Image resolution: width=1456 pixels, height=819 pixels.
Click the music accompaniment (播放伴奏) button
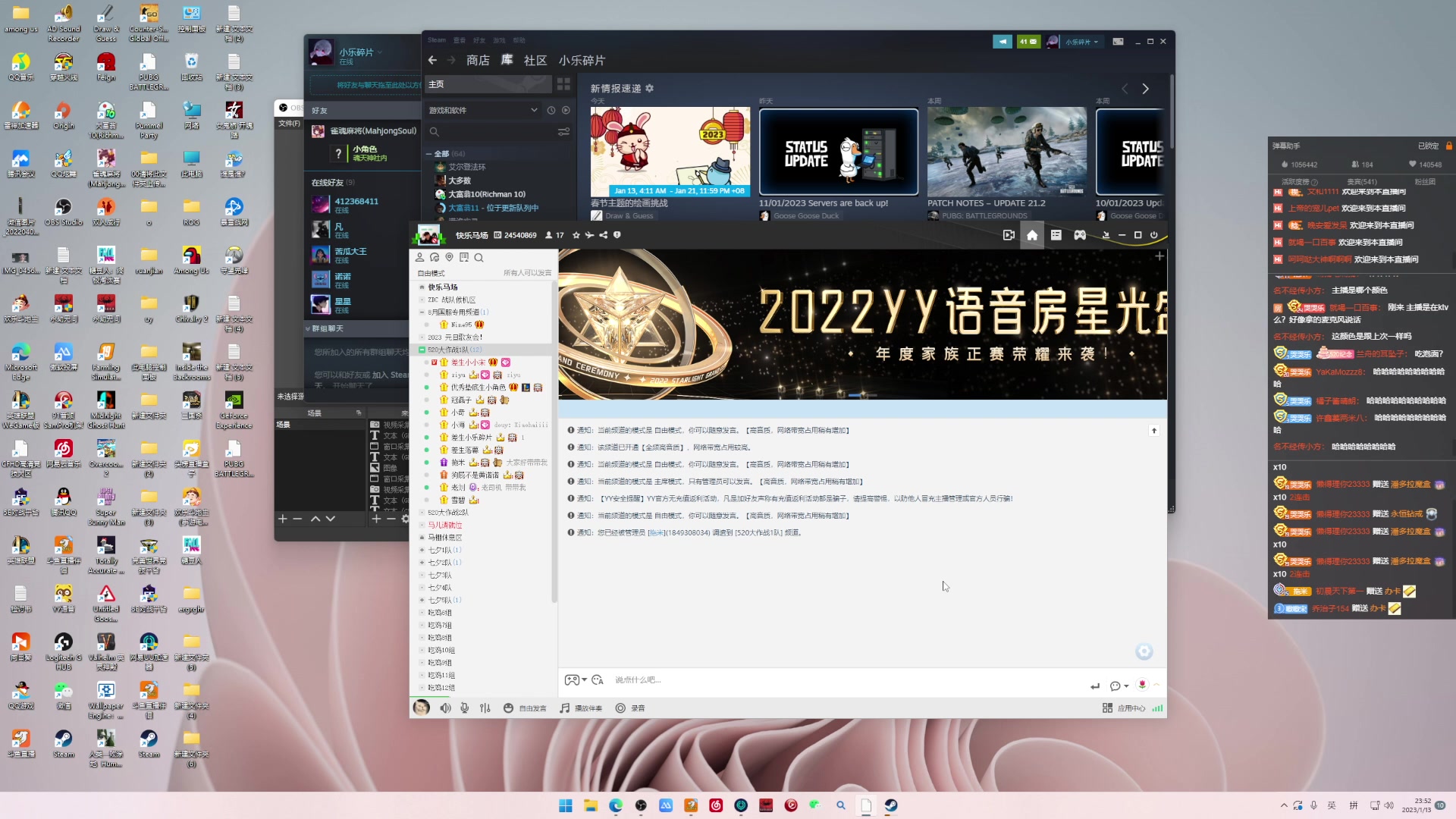pos(581,708)
